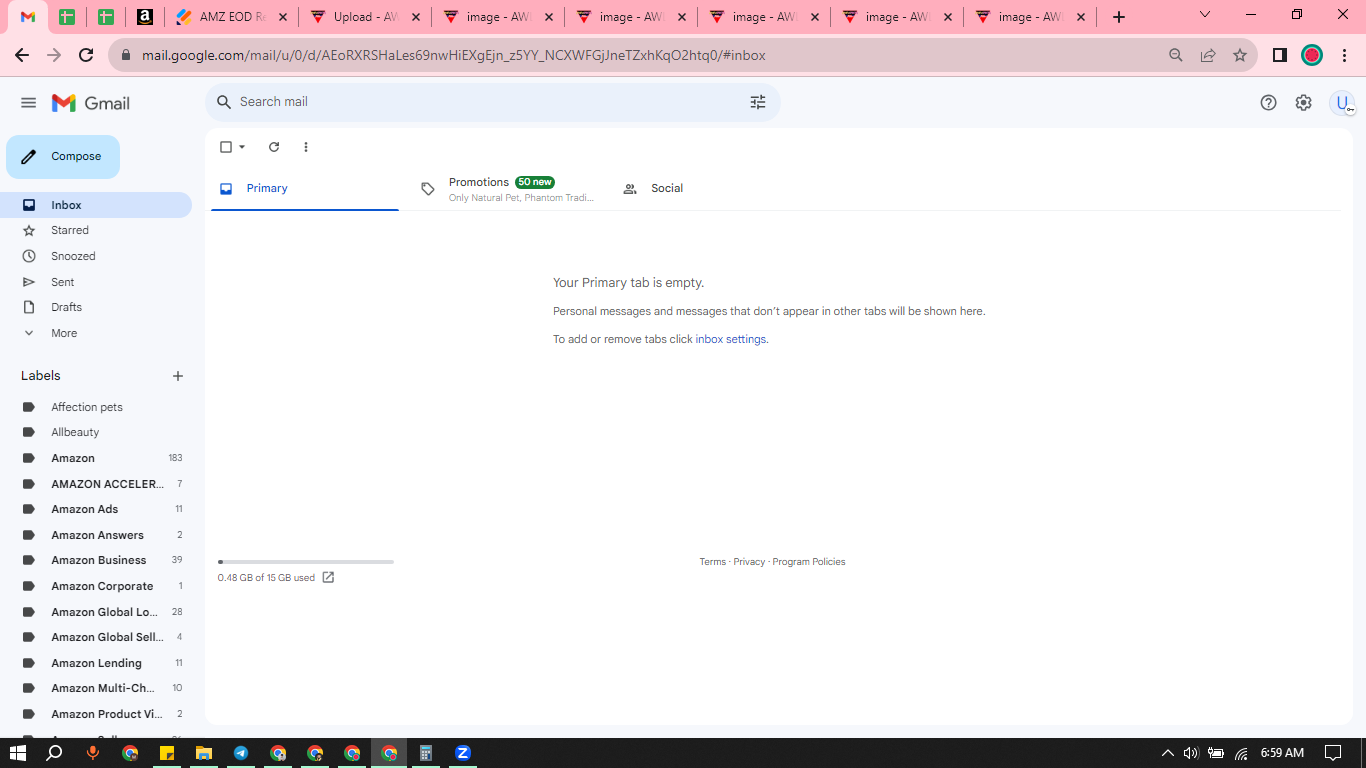Open Calculator from the taskbar

point(426,753)
